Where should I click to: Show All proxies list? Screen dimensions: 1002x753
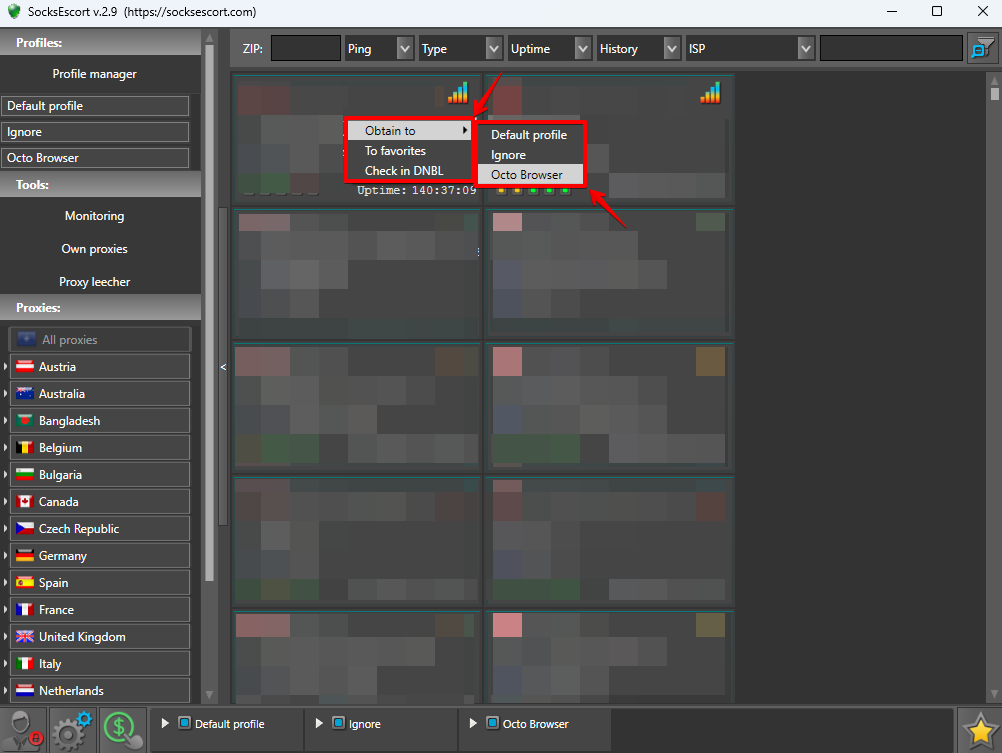100,339
